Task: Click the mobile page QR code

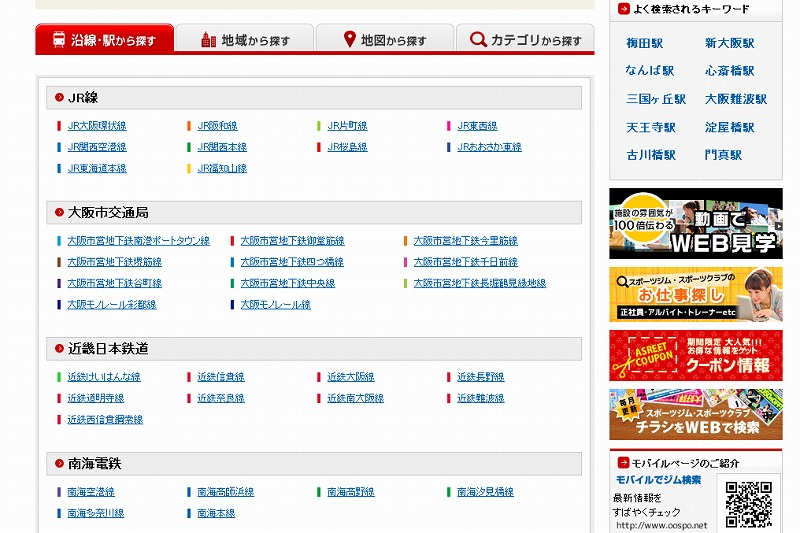Action: pos(748,504)
